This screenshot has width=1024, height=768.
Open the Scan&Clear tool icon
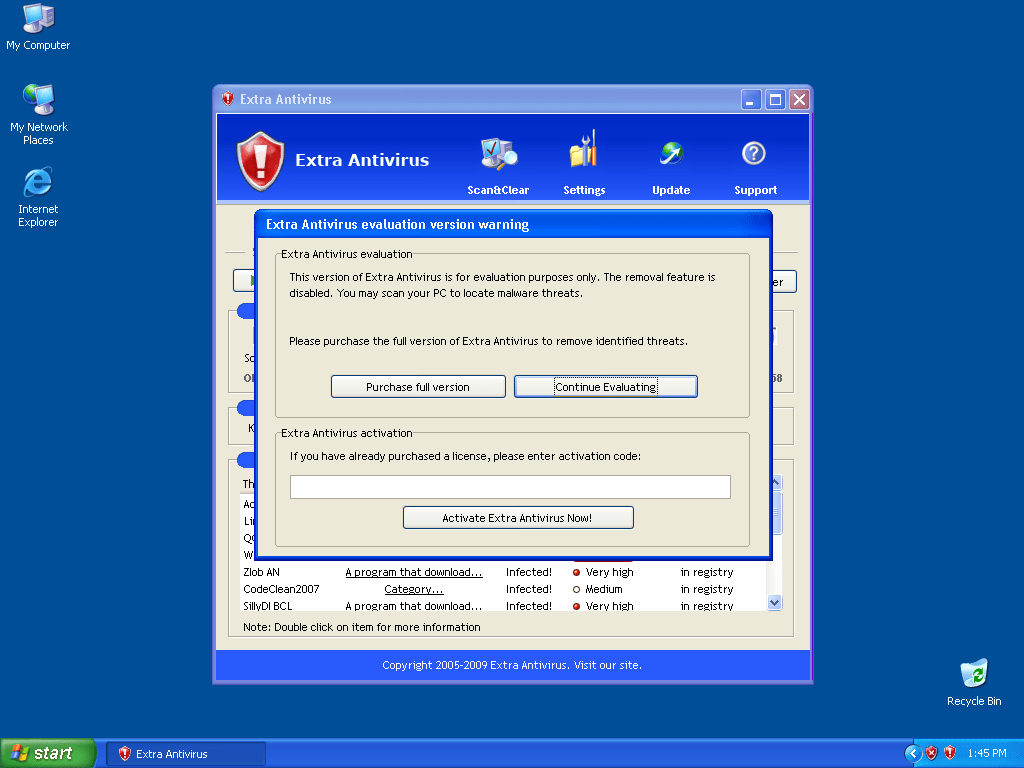497,155
